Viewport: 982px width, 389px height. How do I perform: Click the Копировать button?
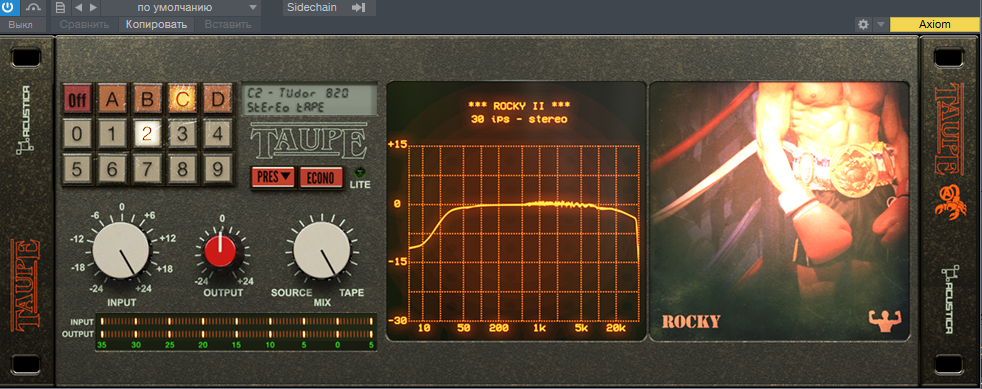(x=156, y=24)
